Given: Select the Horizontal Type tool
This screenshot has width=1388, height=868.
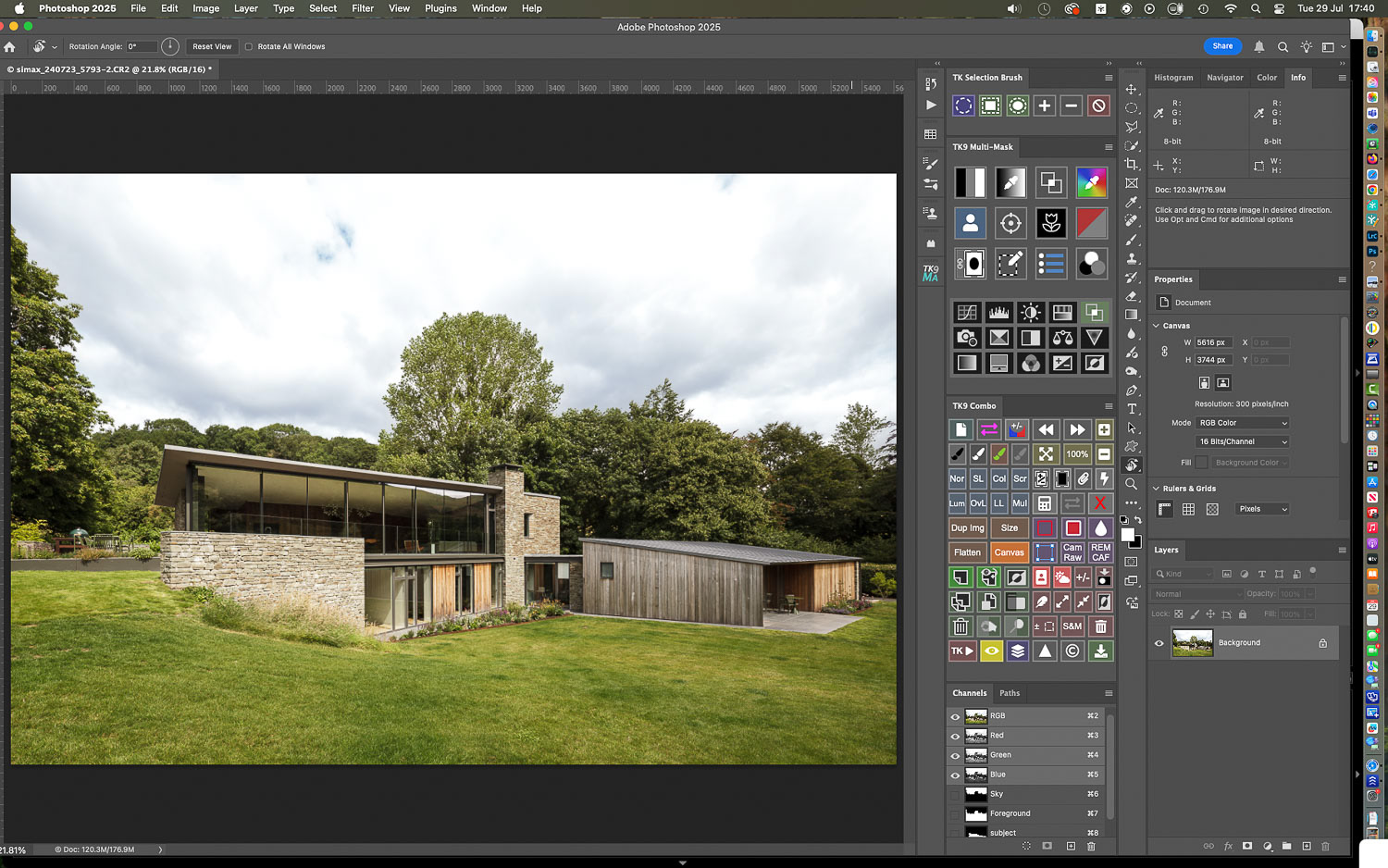Looking at the screenshot, I should coord(1131,409).
